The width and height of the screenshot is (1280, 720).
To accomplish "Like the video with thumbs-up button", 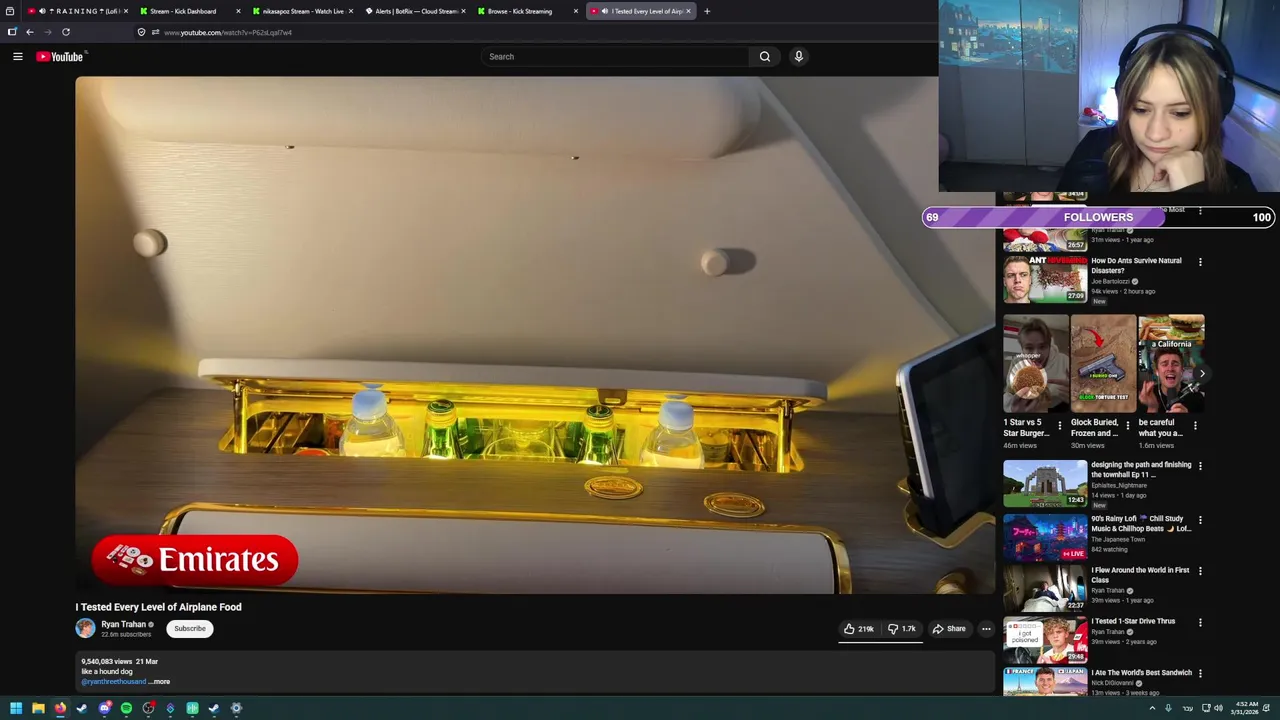I will tap(859, 629).
